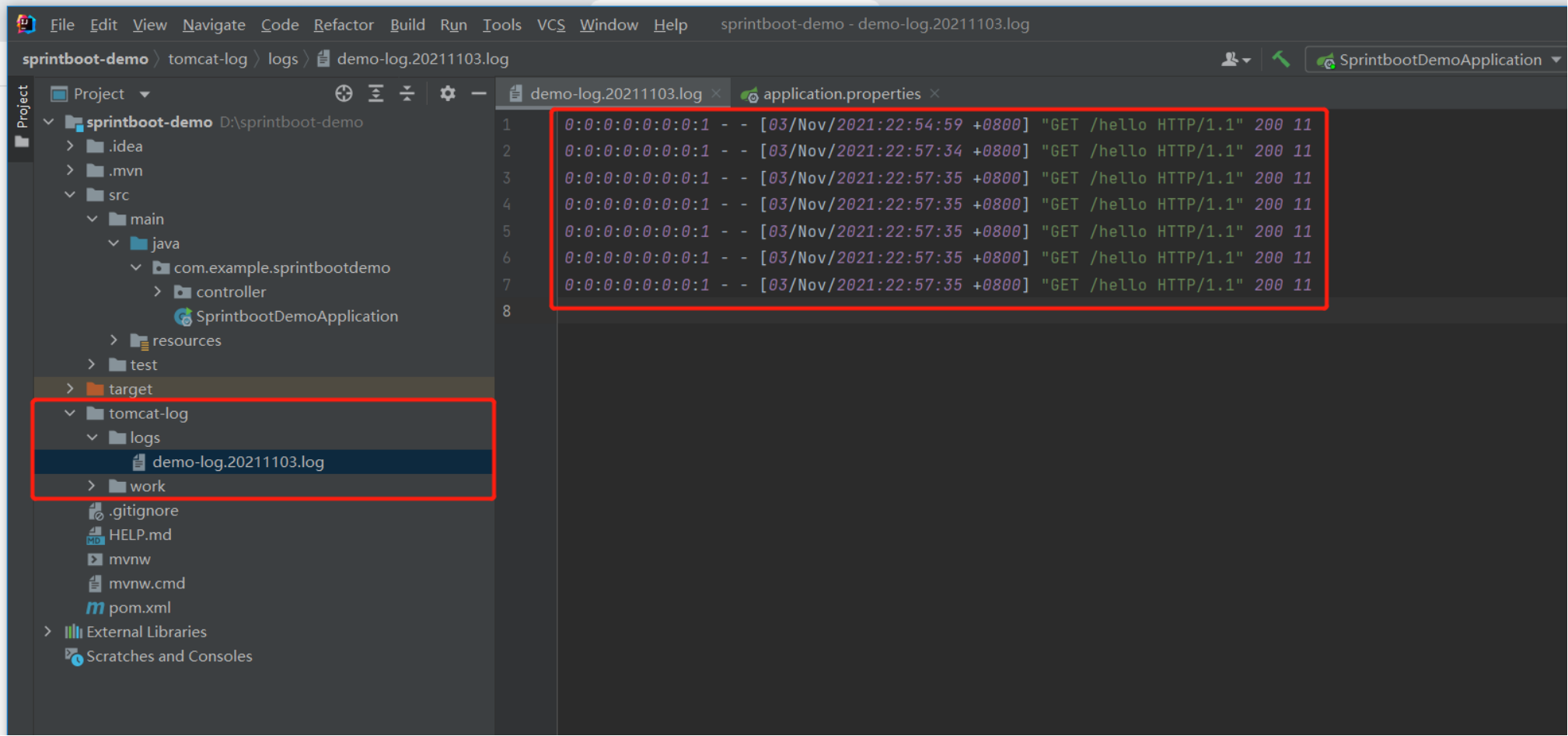Open the View menu

pos(150,25)
